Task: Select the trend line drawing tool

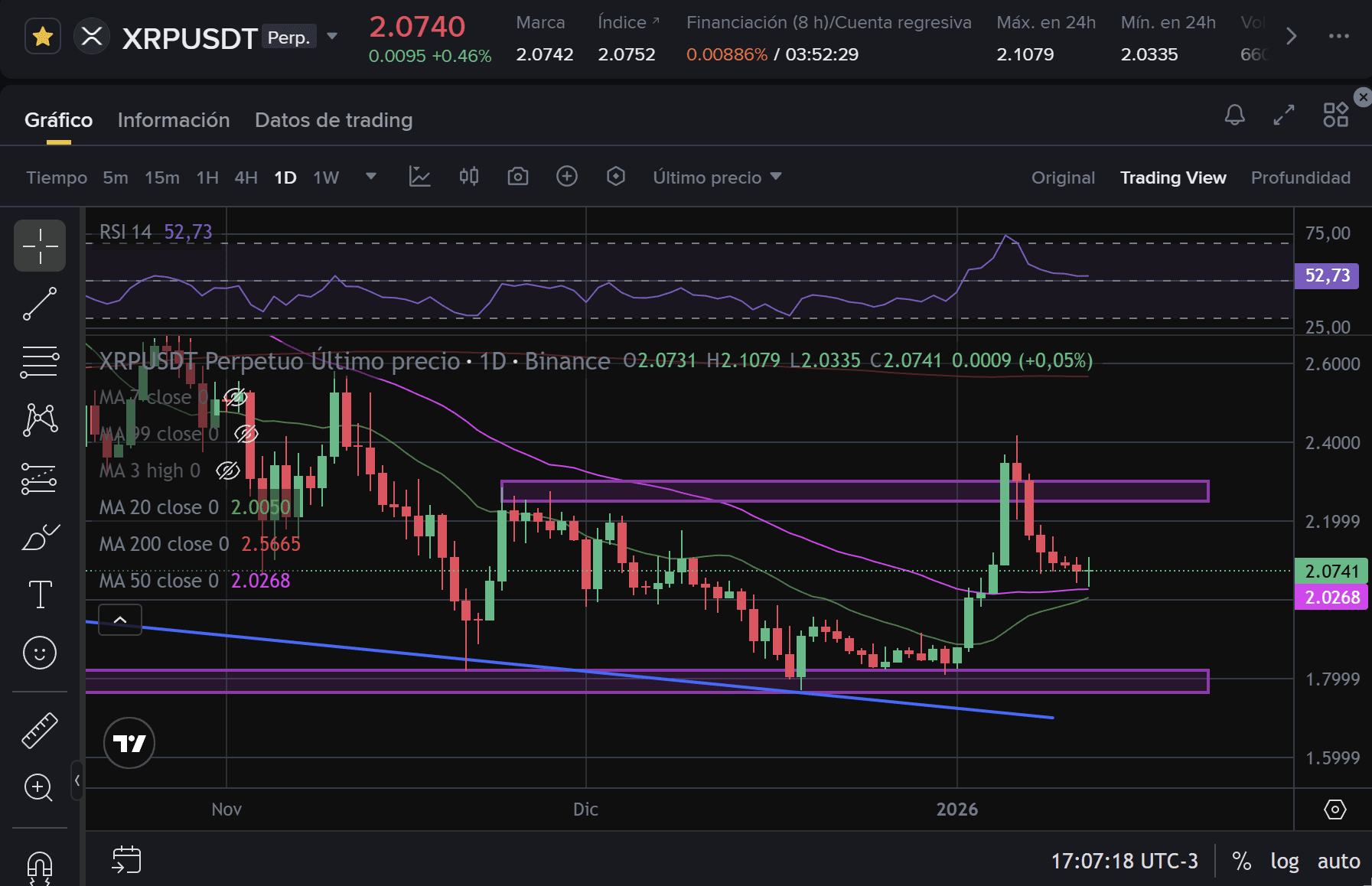Action: pos(40,304)
